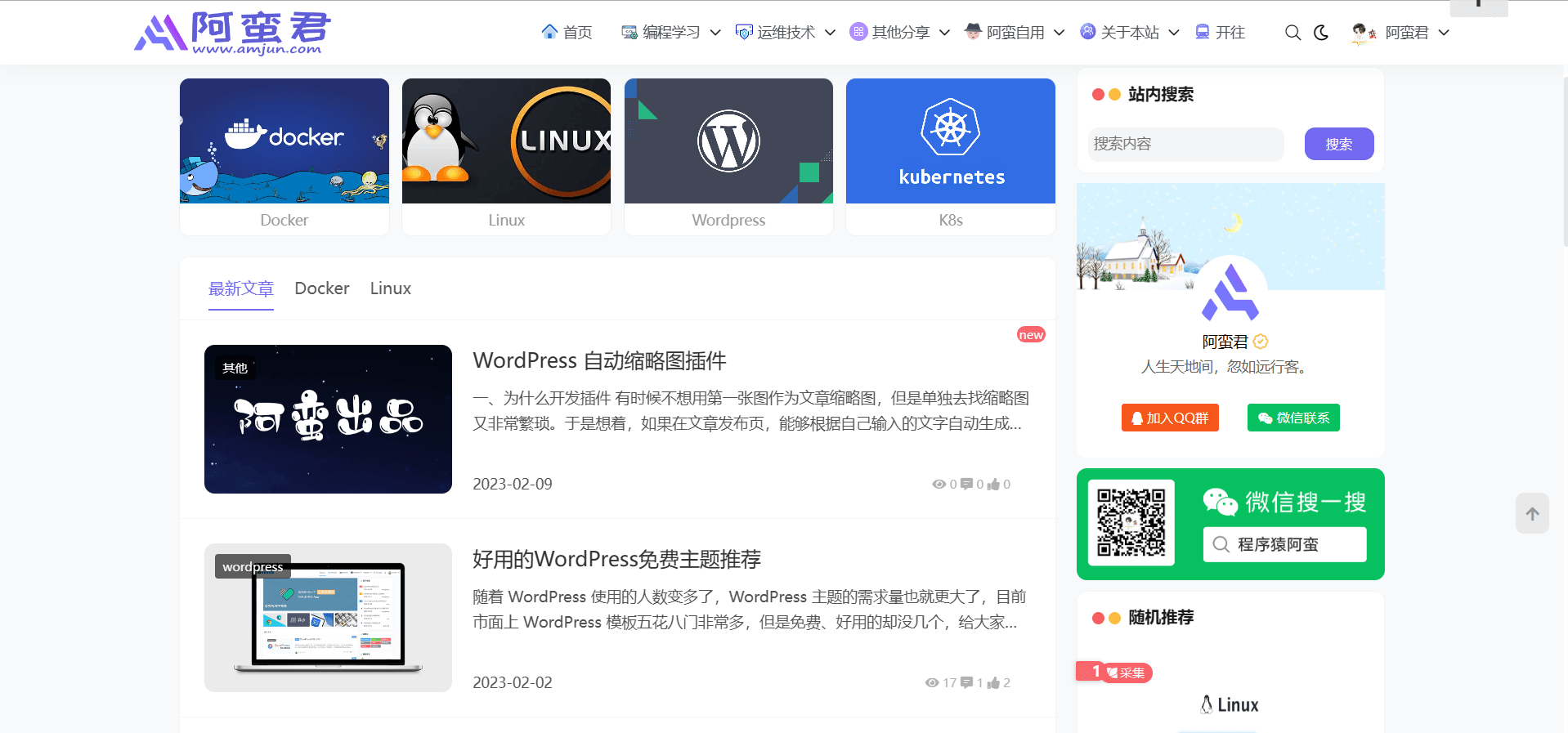
Task: Click the 关于本站 globe icon
Action: 1087,31
